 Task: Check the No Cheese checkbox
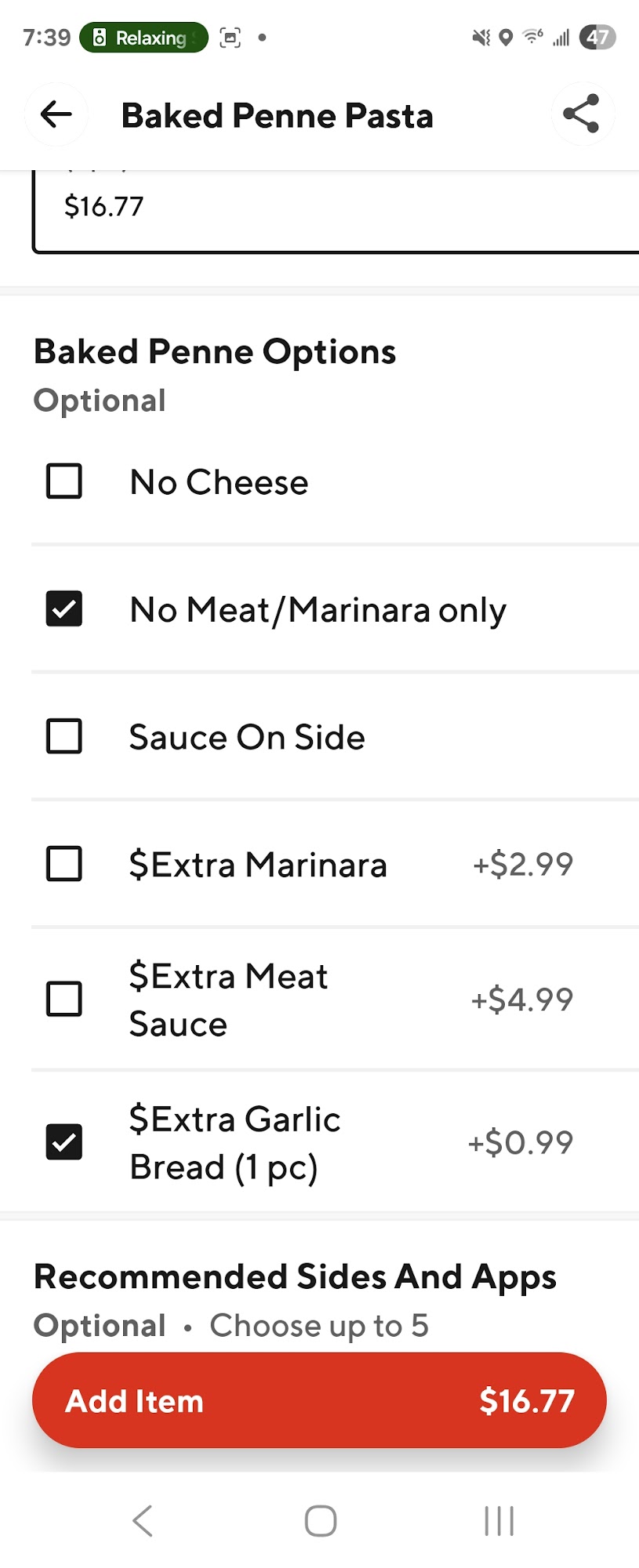[x=64, y=481]
